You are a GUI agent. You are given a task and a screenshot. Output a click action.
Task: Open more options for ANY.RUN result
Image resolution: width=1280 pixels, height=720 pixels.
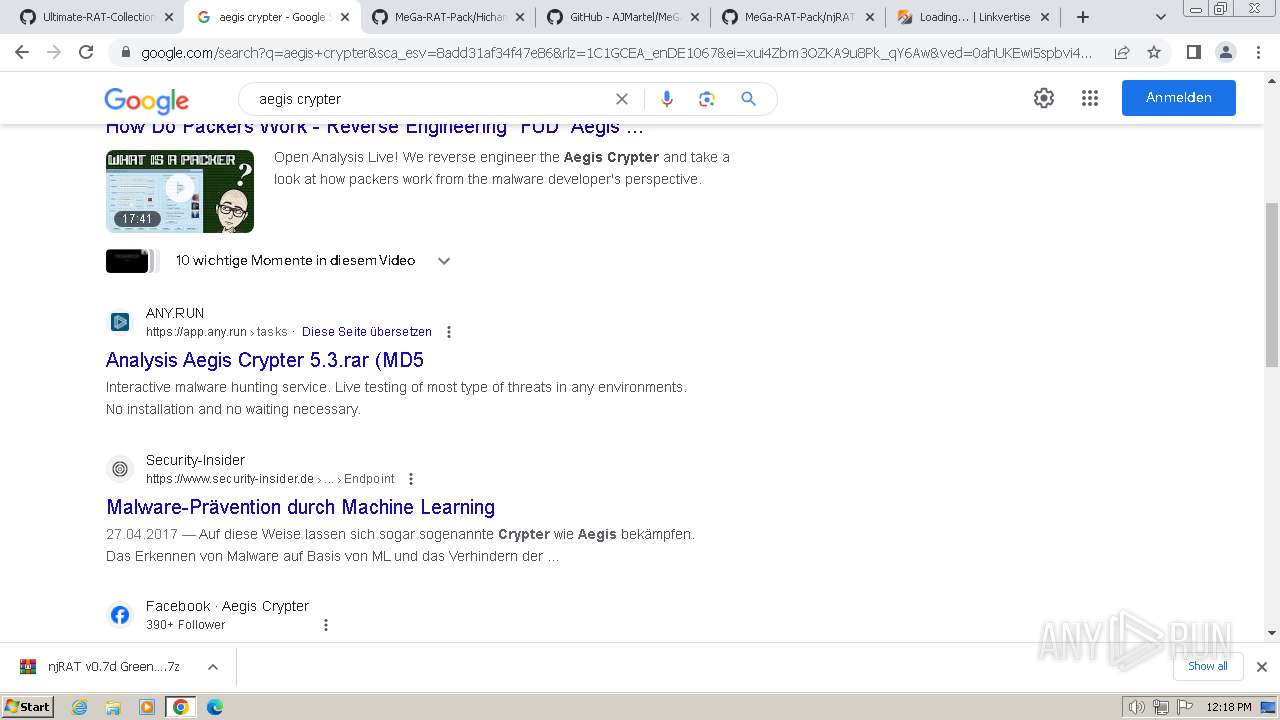[449, 332]
